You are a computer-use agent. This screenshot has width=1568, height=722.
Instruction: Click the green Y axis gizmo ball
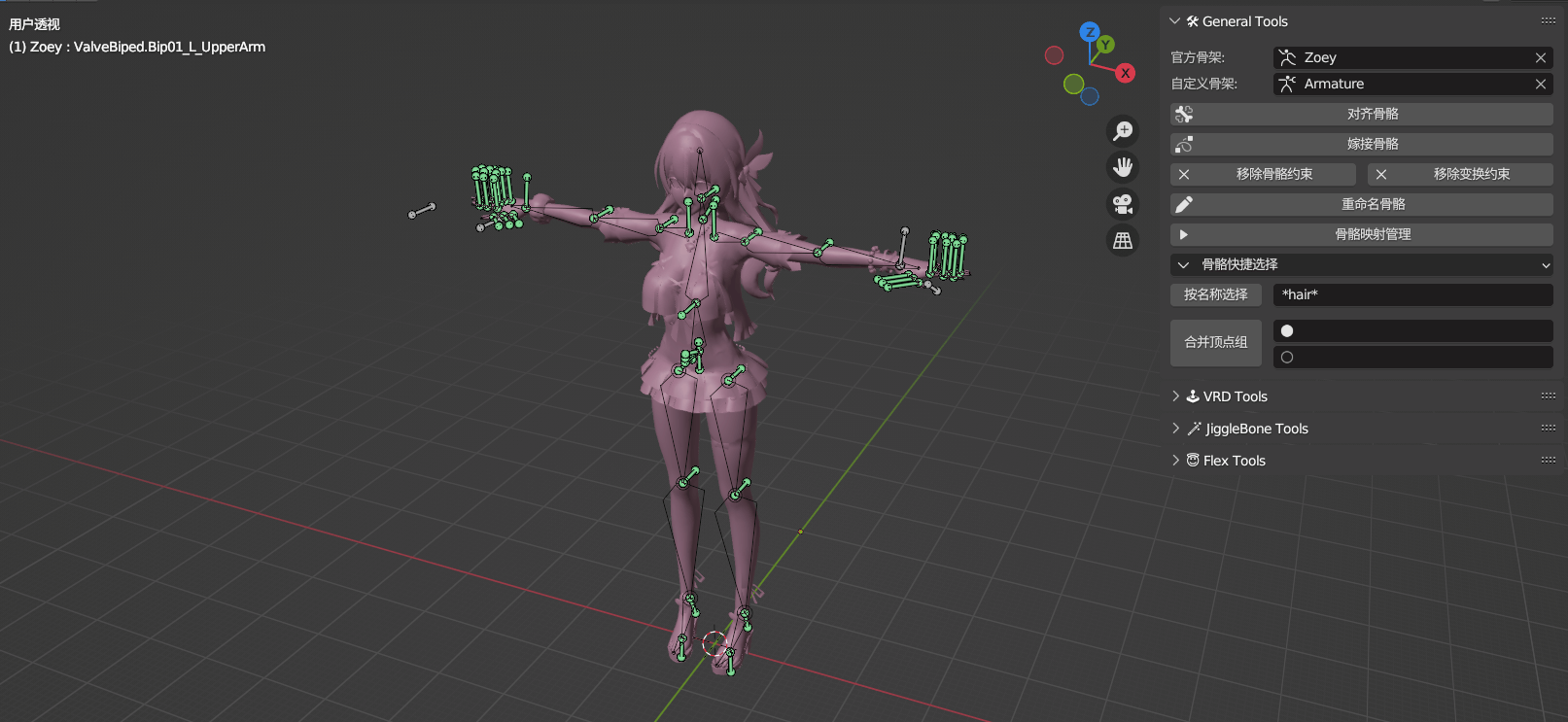pyautogui.click(x=1105, y=45)
